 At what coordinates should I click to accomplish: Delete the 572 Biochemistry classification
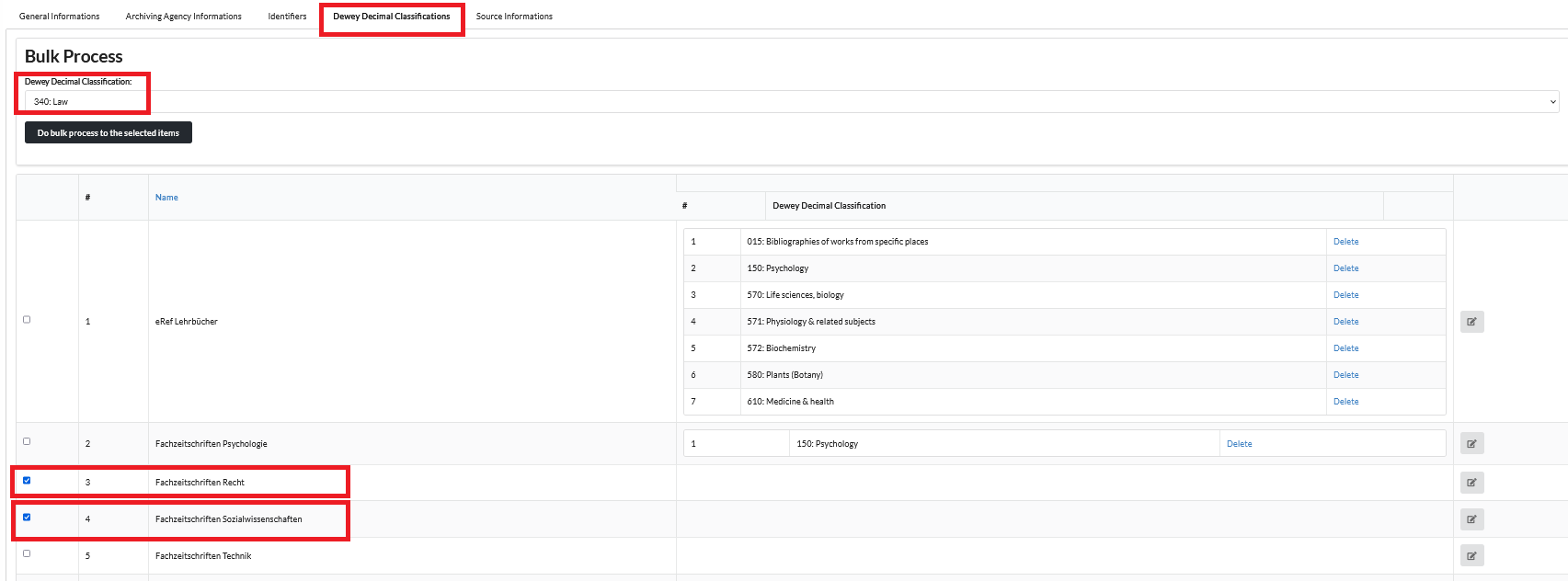pos(1345,348)
